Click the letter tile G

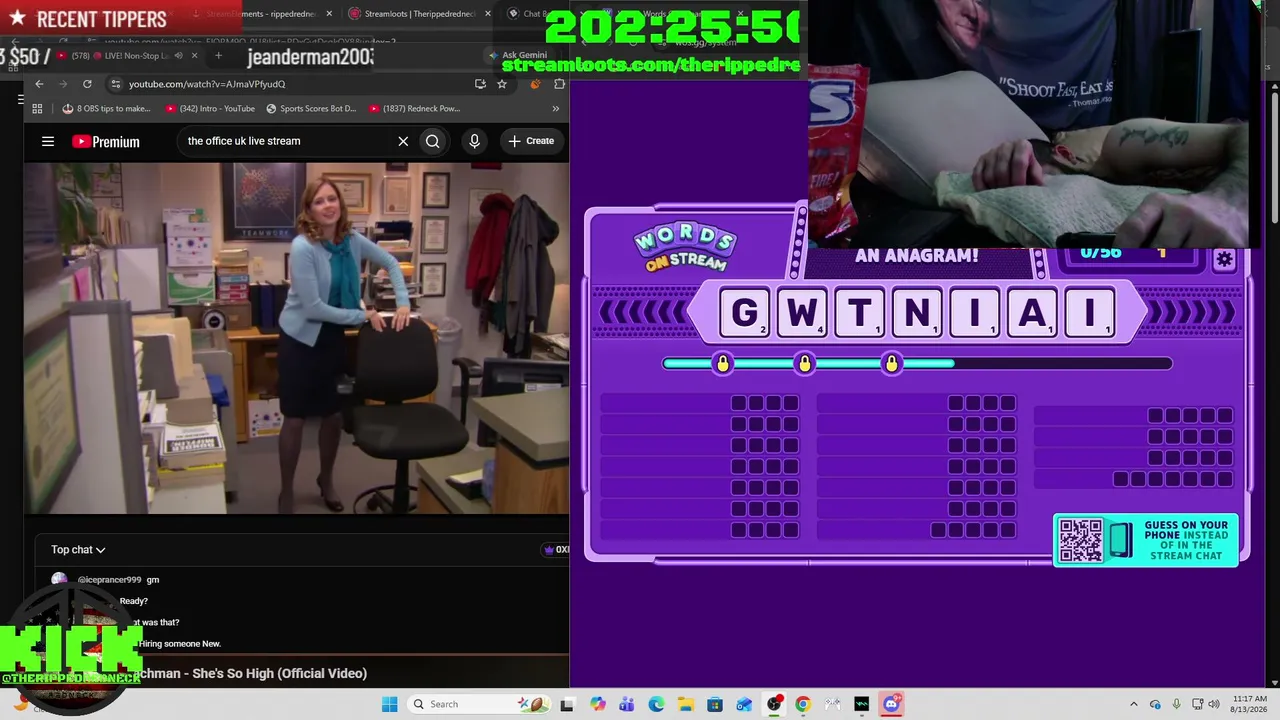coord(745,313)
